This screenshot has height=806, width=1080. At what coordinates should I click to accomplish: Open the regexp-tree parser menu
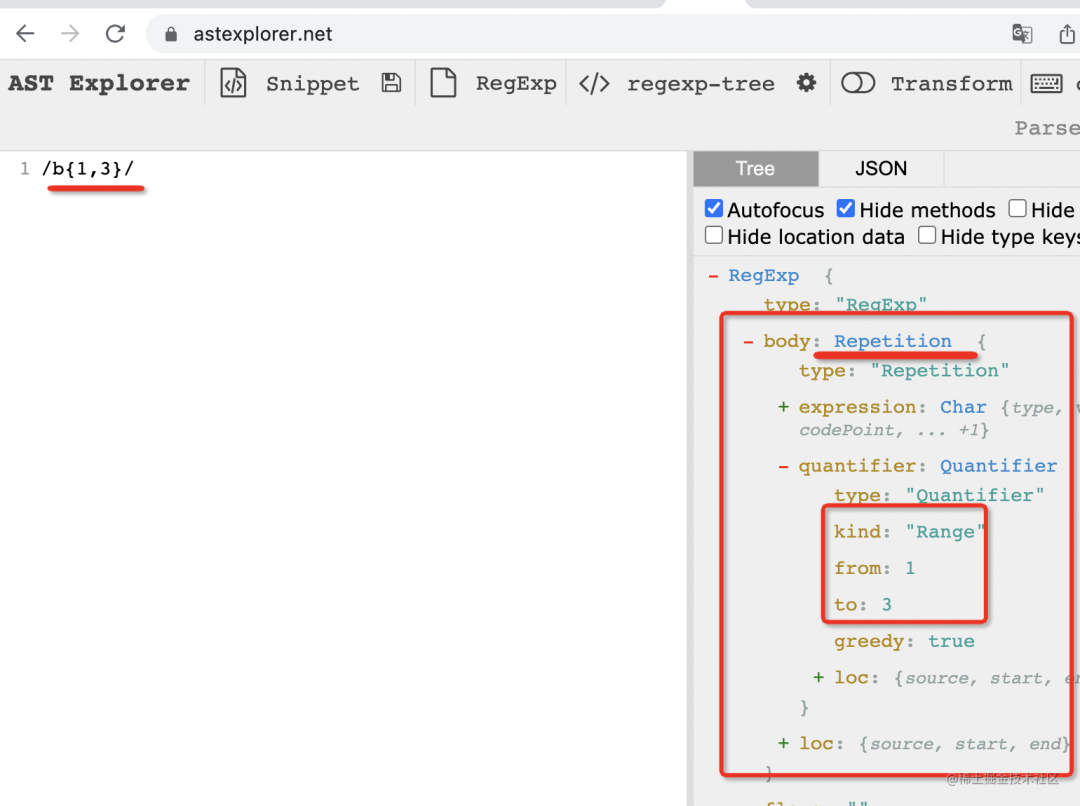700,84
